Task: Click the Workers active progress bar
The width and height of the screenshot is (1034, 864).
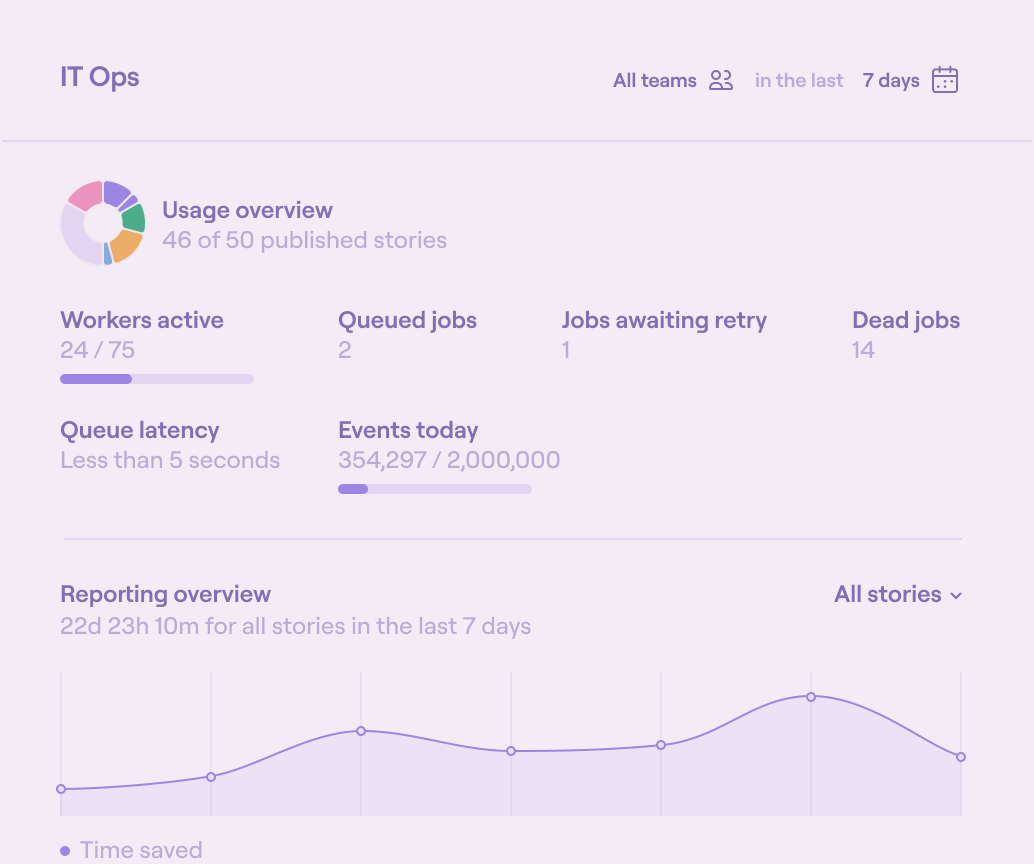Action: [x=157, y=379]
